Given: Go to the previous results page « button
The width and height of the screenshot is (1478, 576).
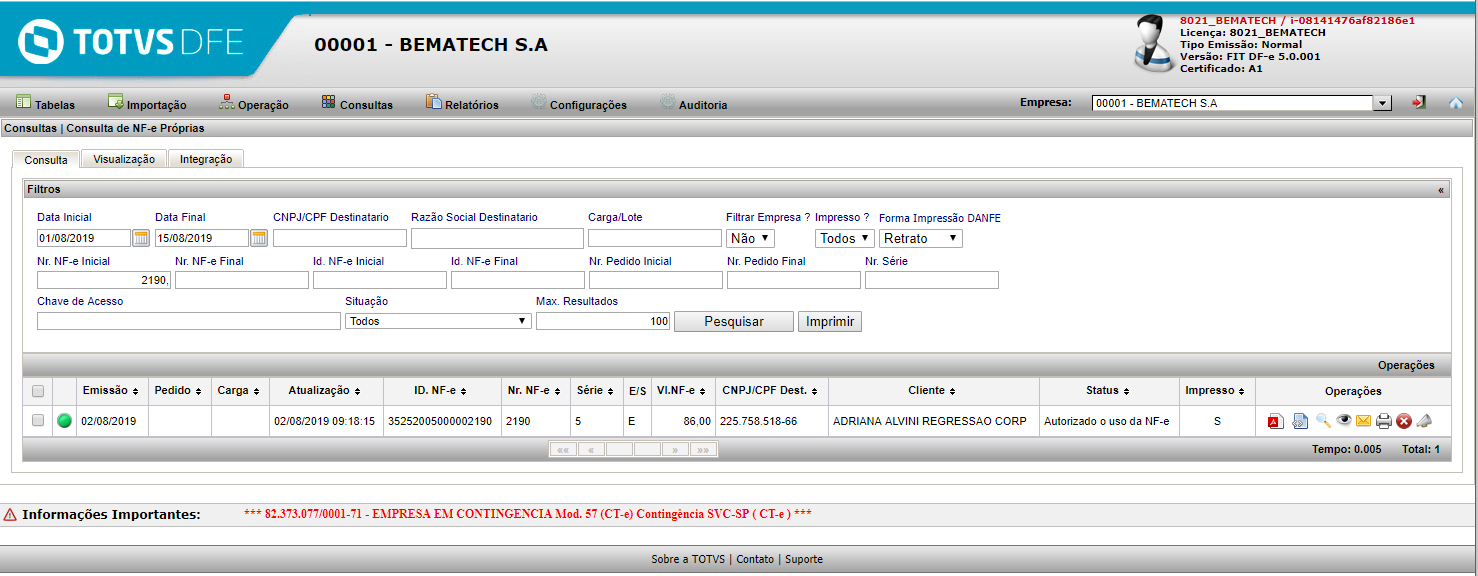Looking at the screenshot, I should tap(591, 450).
